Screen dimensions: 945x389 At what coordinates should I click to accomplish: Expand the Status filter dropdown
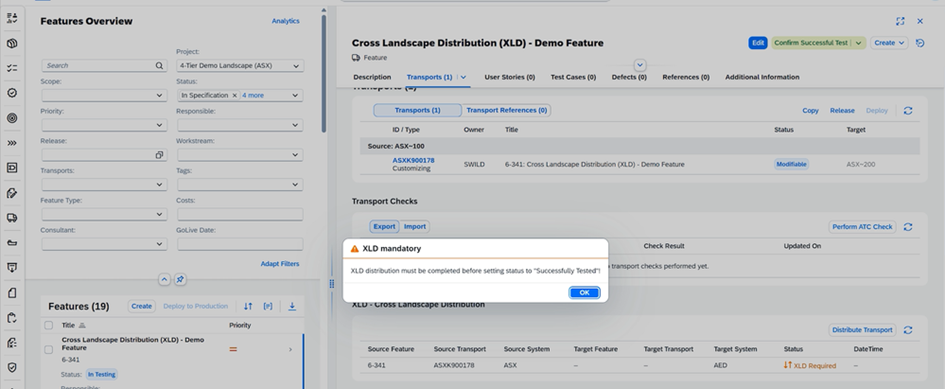(295, 95)
